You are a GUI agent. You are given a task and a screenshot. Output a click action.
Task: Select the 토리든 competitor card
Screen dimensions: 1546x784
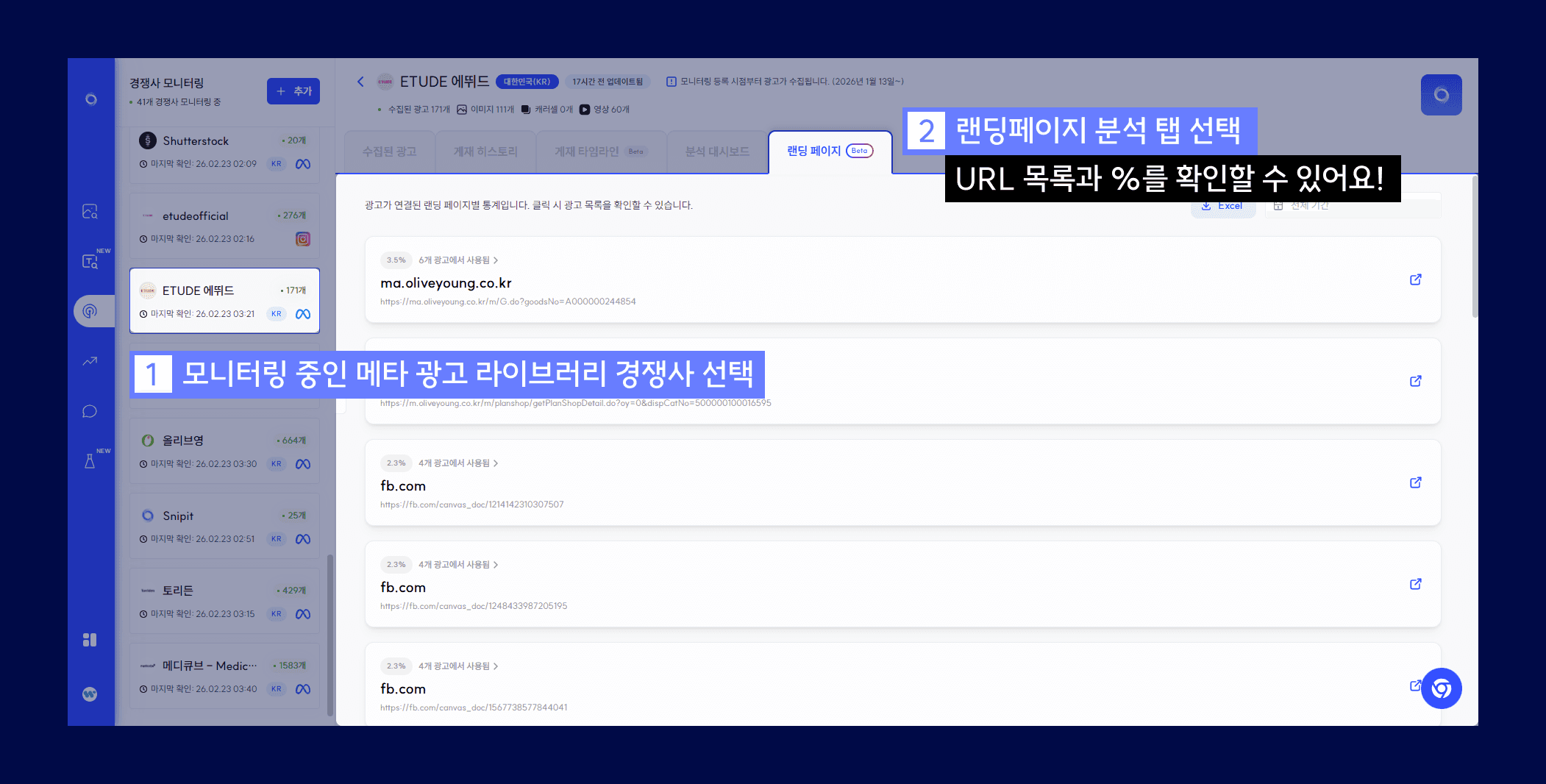coord(224,601)
